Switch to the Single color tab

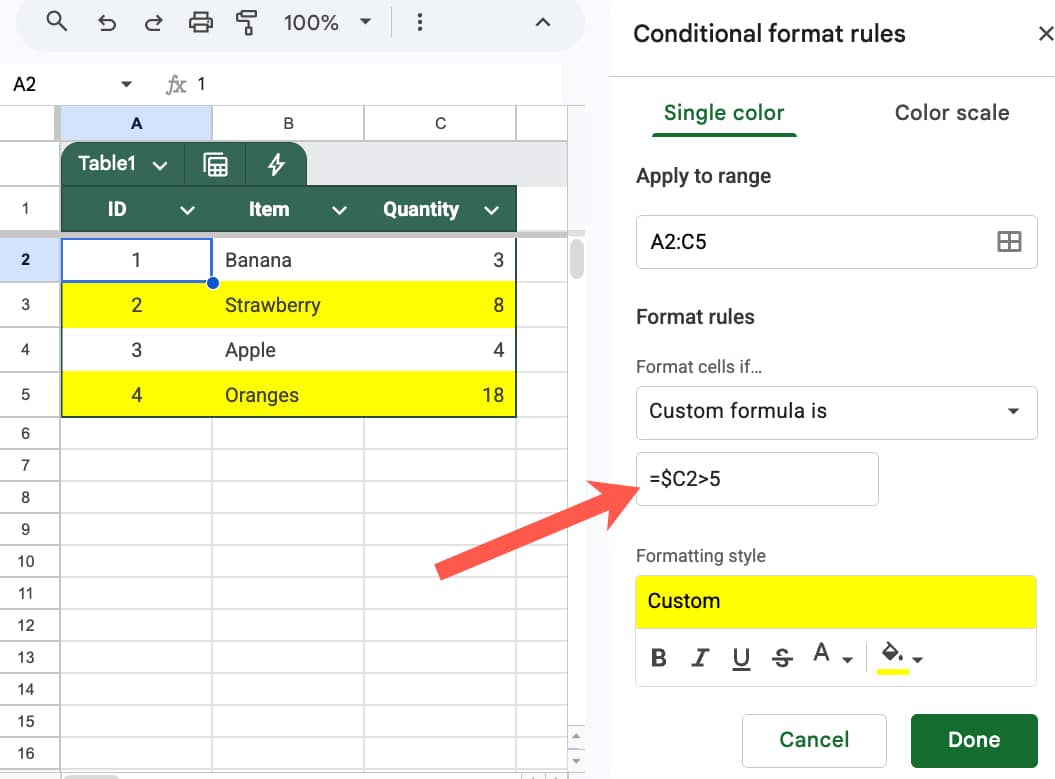coord(724,112)
